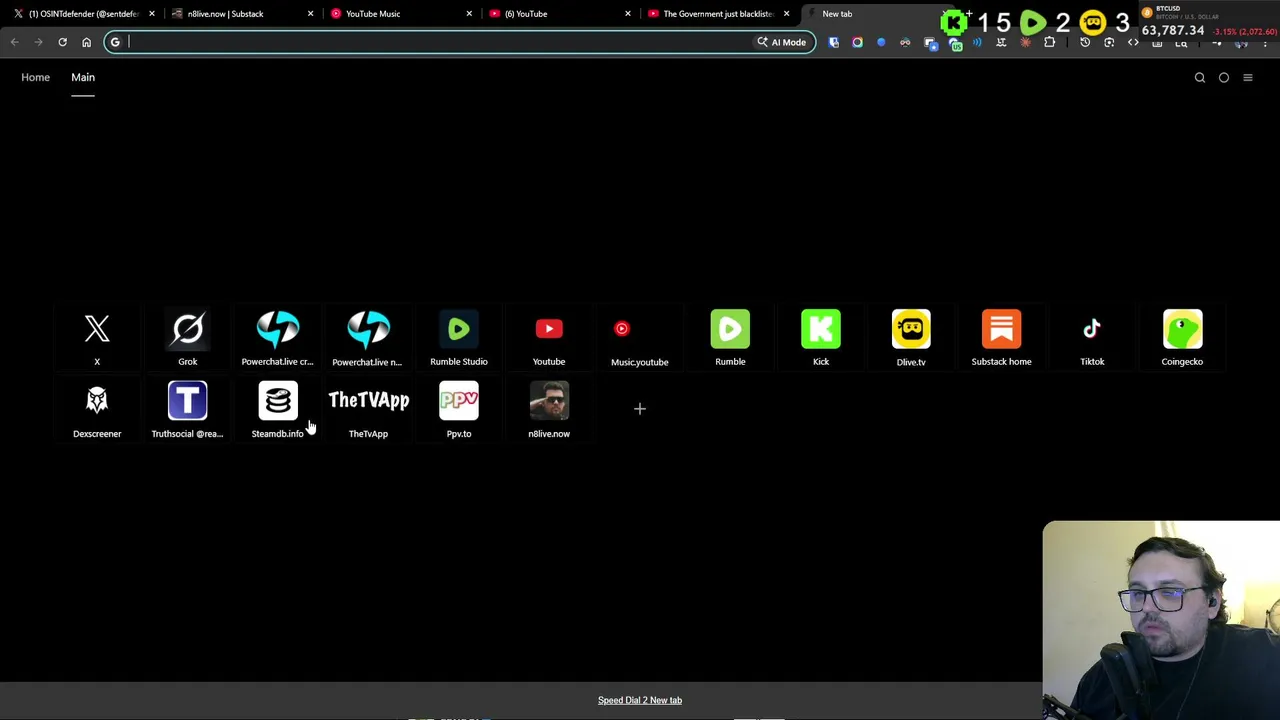This screenshot has width=1280, height=720.
Task: Open the Extensions puzzle-piece icon
Action: pyautogui.click(x=1049, y=42)
